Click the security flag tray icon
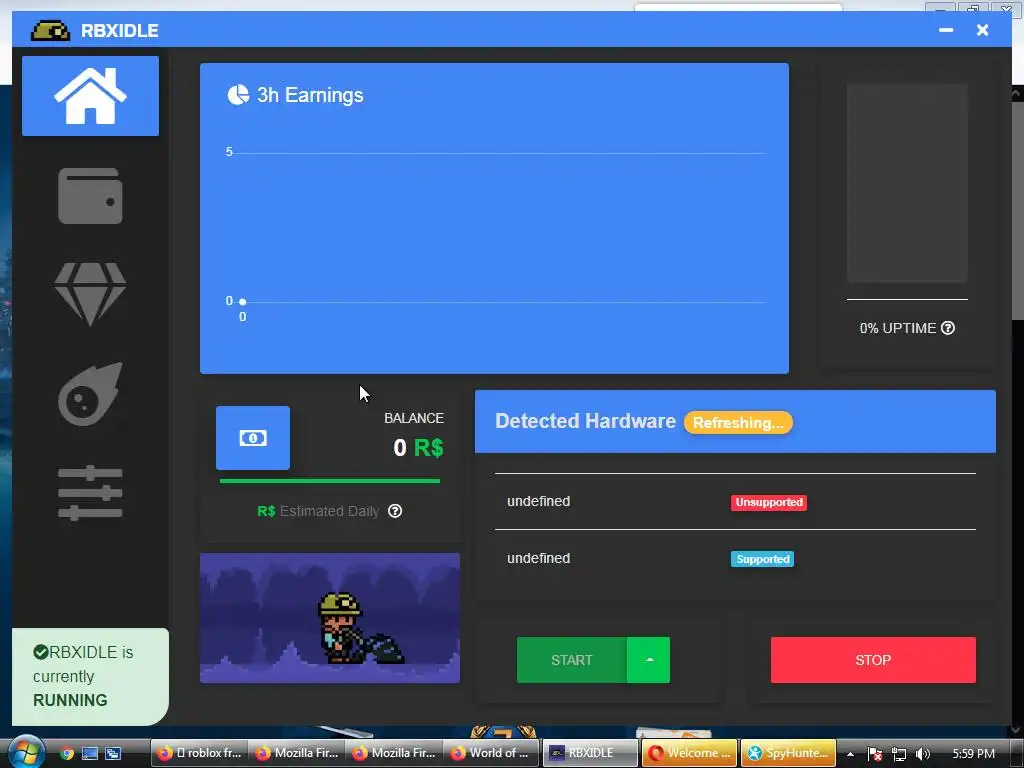 coord(875,754)
